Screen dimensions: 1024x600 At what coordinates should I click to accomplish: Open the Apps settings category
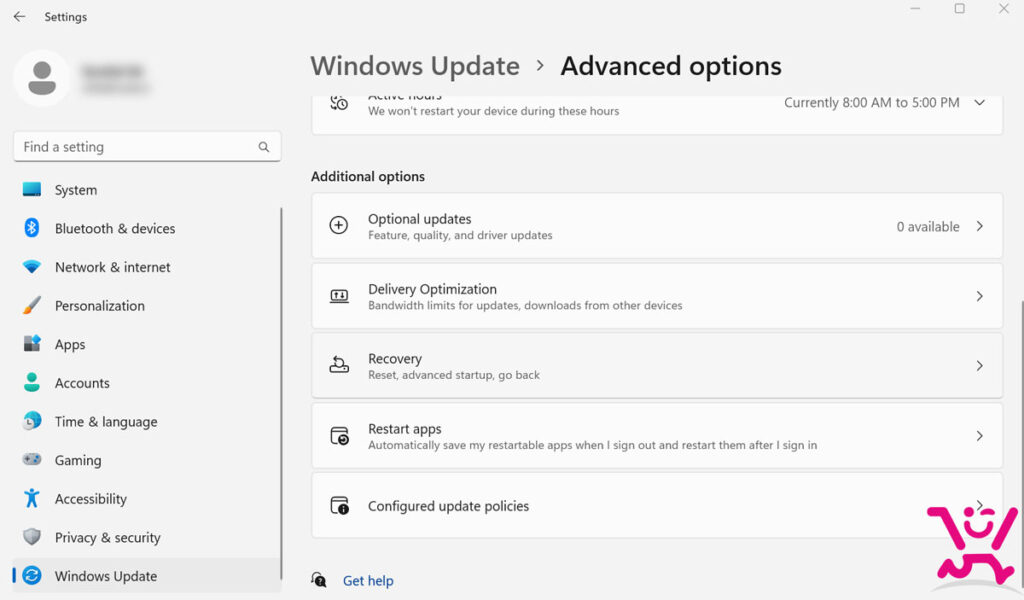(146, 344)
